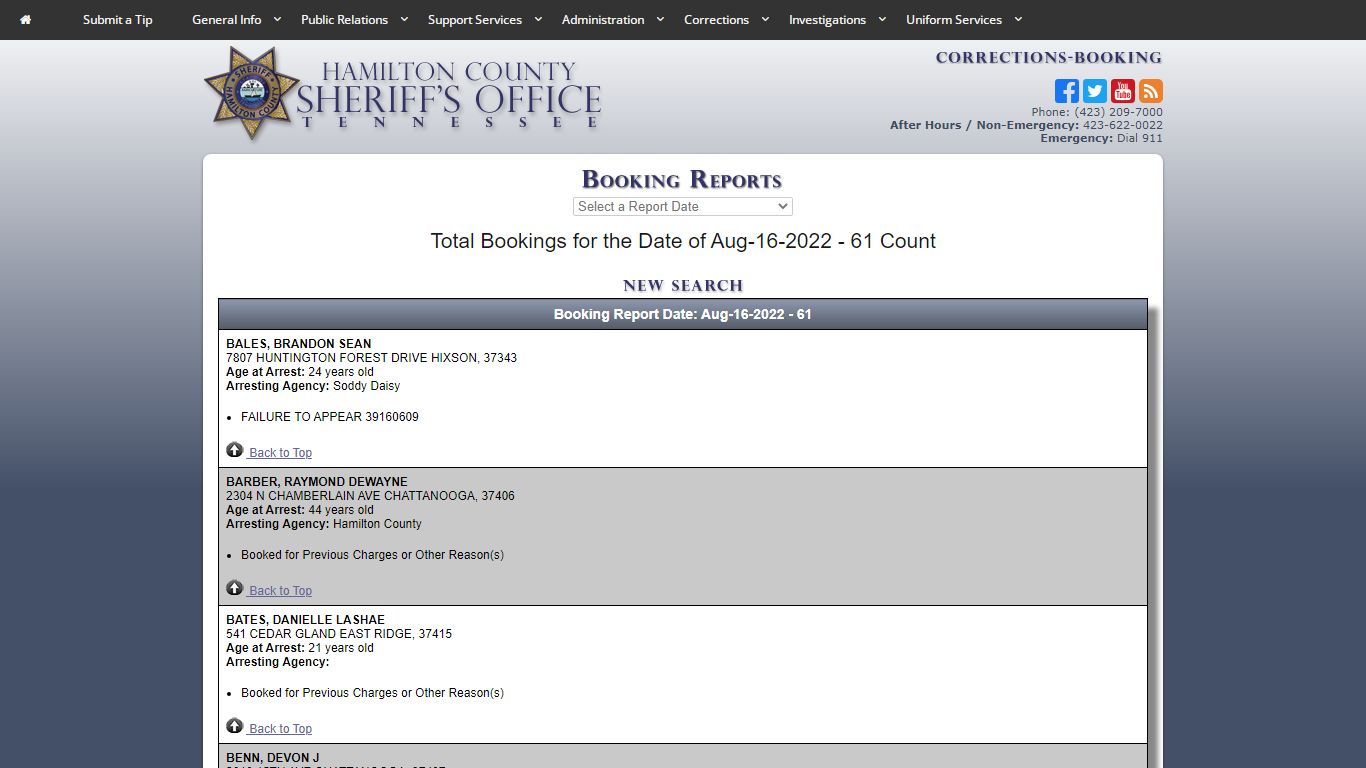This screenshot has height=768, width=1366.
Task: Expand the Uniform Services chevron
Action: point(1018,20)
